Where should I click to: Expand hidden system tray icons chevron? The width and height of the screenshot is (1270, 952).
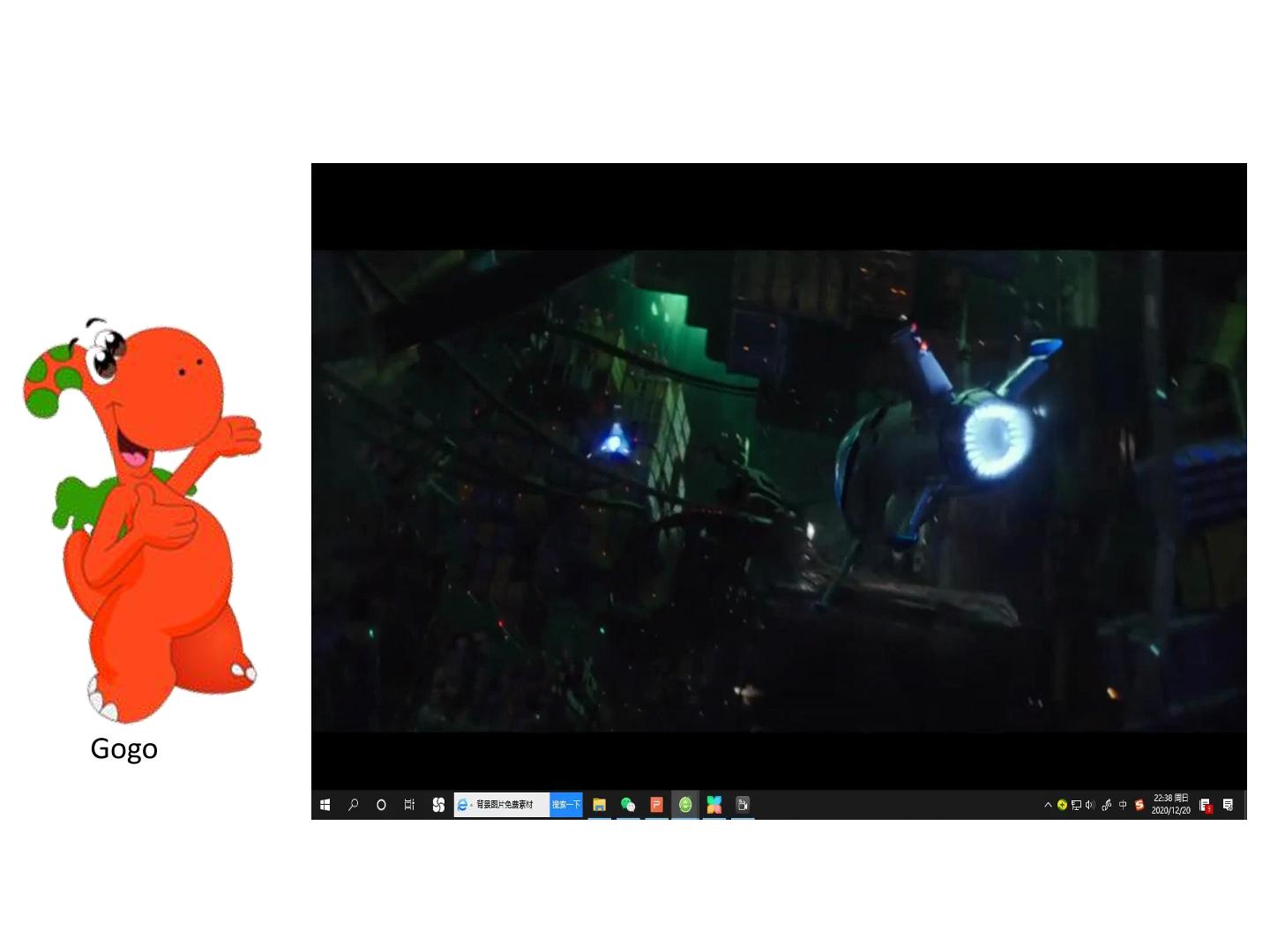tap(1048, 805)
